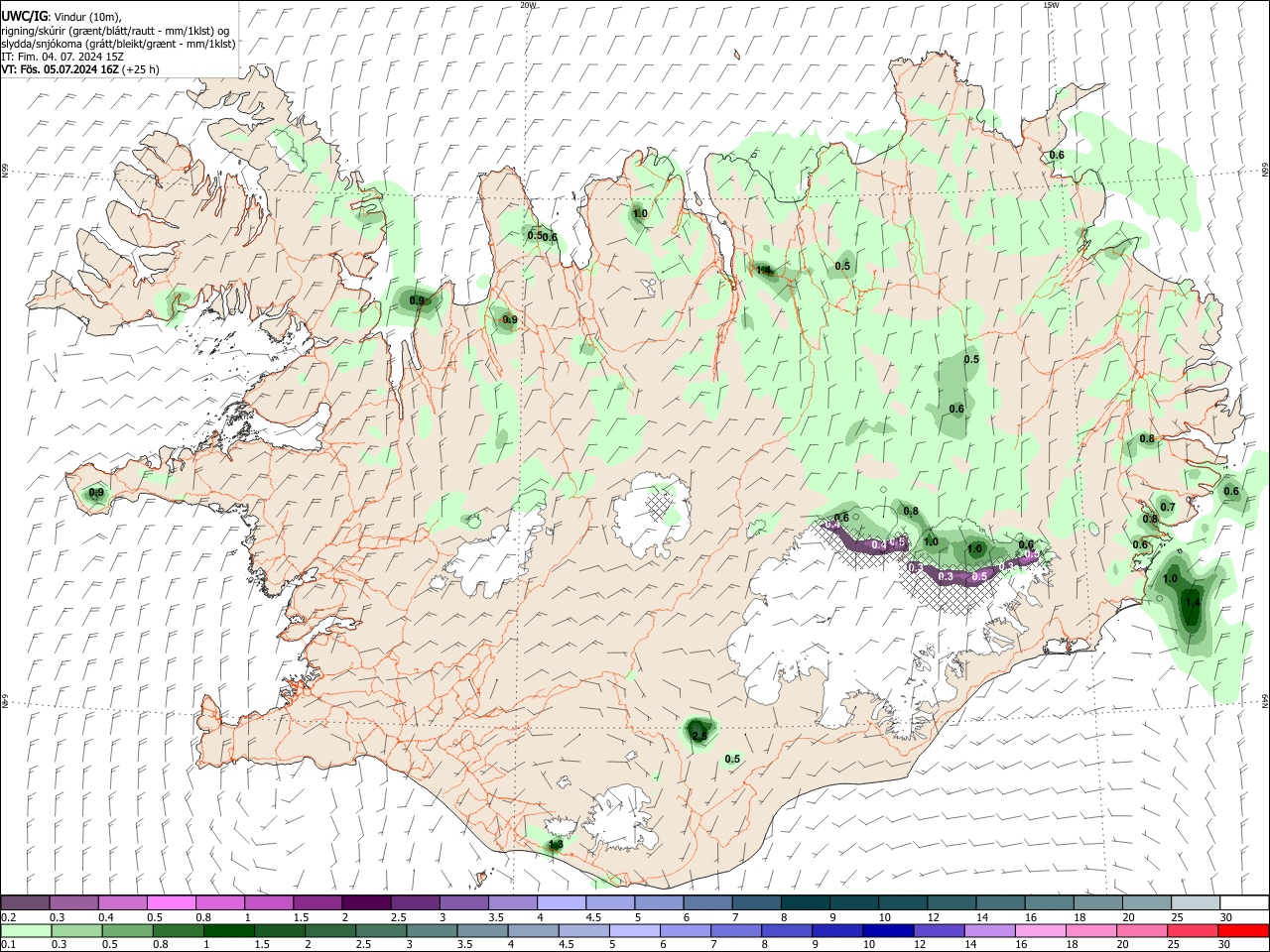Pick the bright red rain swatch labeled 30

(1242, 930)
